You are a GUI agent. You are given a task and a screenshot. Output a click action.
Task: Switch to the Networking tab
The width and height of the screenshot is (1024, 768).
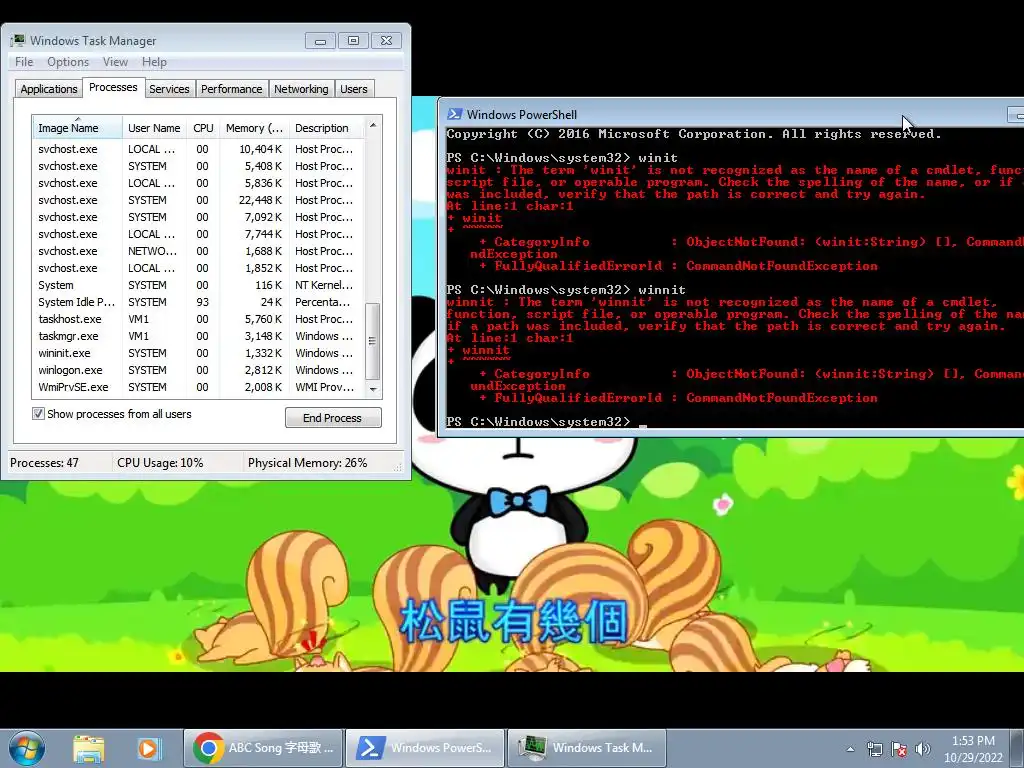(301, 89)
